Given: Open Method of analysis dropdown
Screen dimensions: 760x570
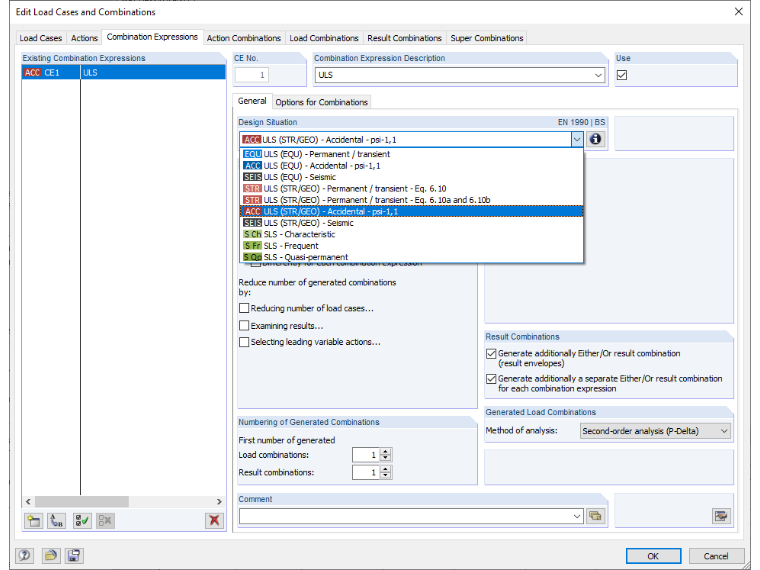Looking at the screenshot, I should coord(724,431).
